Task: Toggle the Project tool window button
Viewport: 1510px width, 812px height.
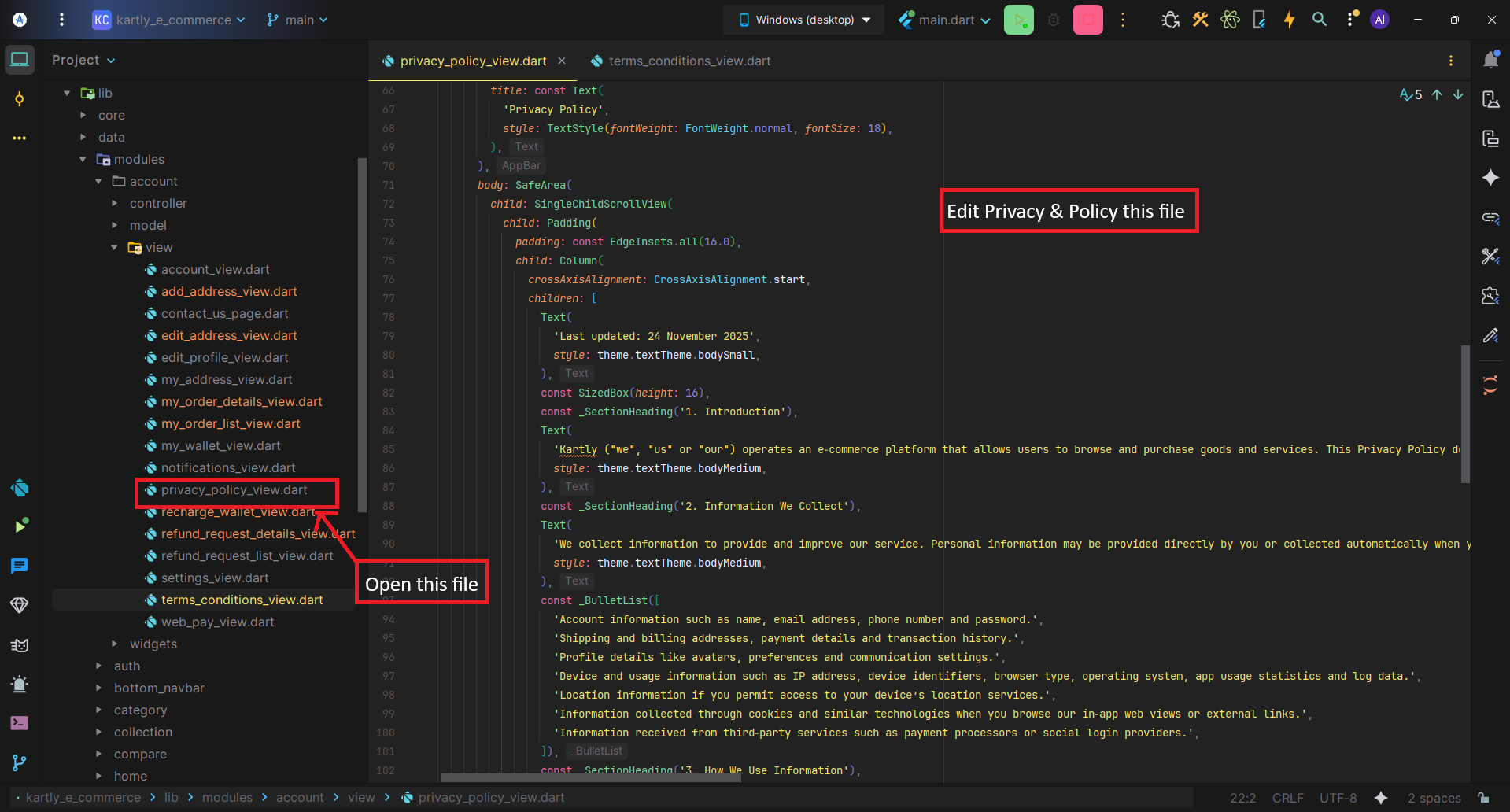Action: click(x=20, y=60)
